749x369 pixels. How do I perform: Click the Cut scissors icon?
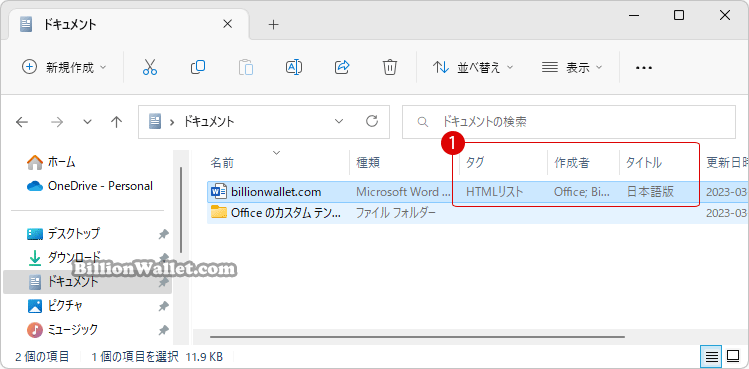point(150,67)
